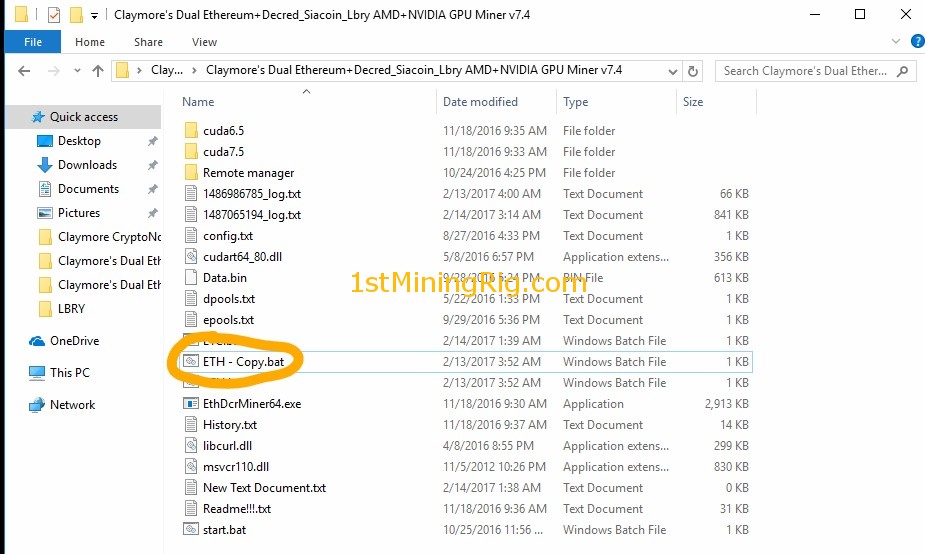Open Downloads in the navigation pane
The image size is (925, 554).
click(87, 165)
